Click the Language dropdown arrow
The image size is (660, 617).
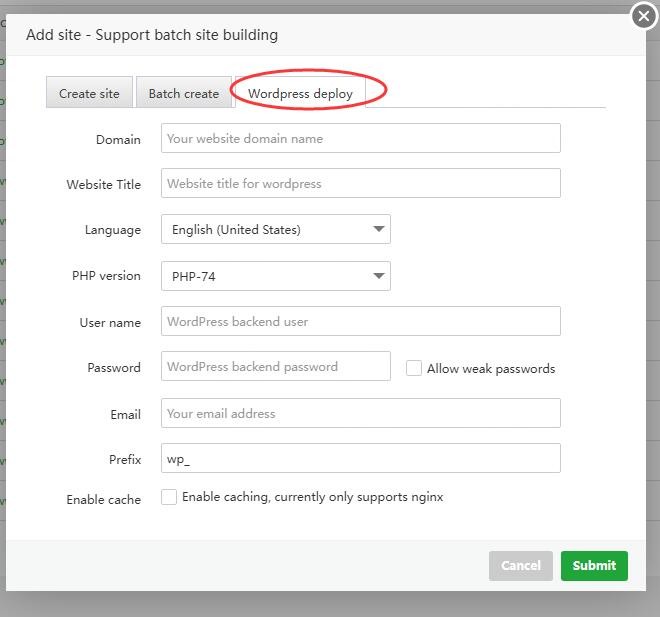point(379,230)
